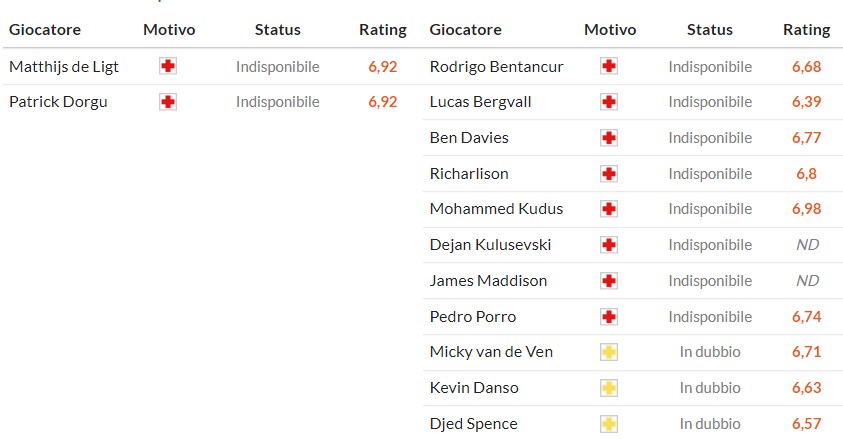Click Lucas Bergvall's red cross icon
The image size is (843, 443).
pyautogui.click(x=609, y=102)
